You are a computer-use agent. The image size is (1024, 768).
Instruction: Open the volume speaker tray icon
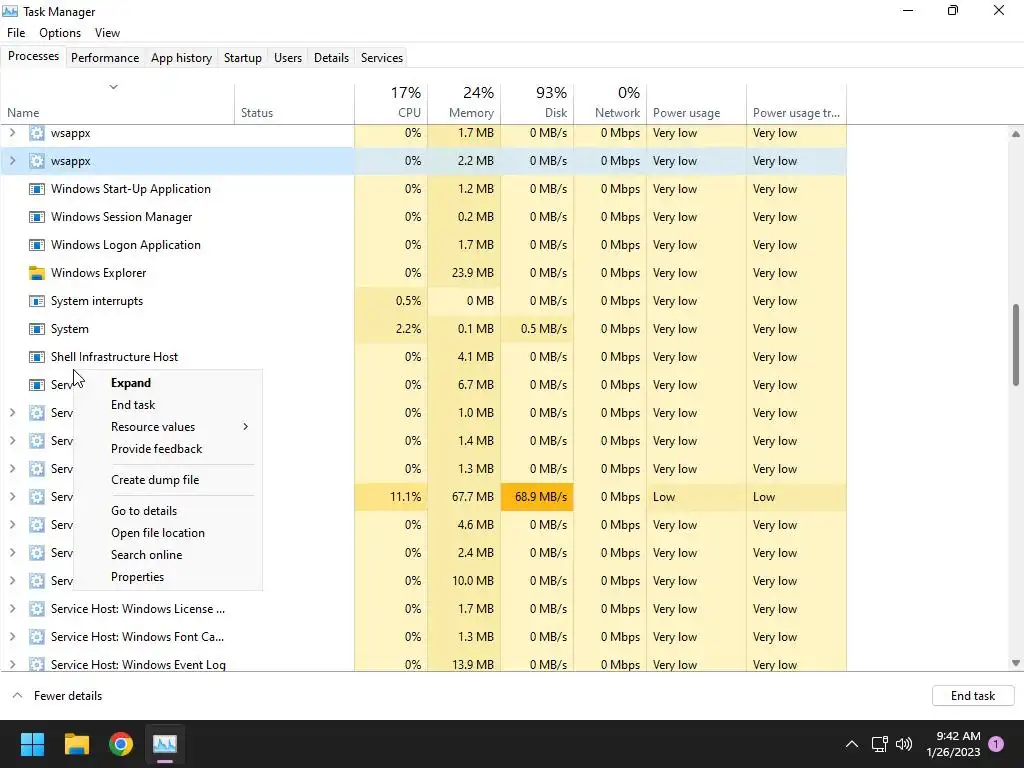[x=904, y=744]
